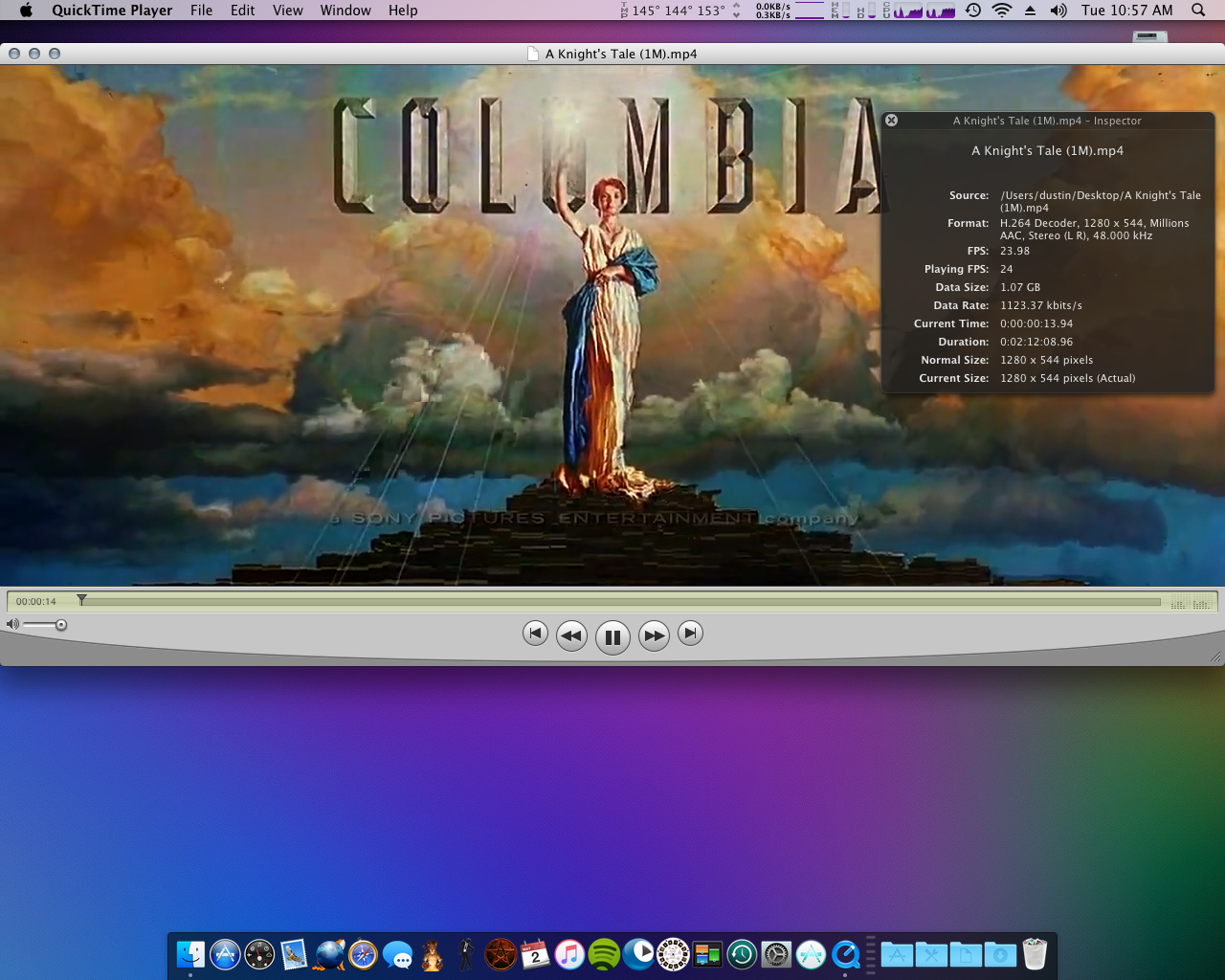Click the system volume menu bar icon
Image resolution: width=1225 pixels, height=980 pixels.
(1058, 11)
